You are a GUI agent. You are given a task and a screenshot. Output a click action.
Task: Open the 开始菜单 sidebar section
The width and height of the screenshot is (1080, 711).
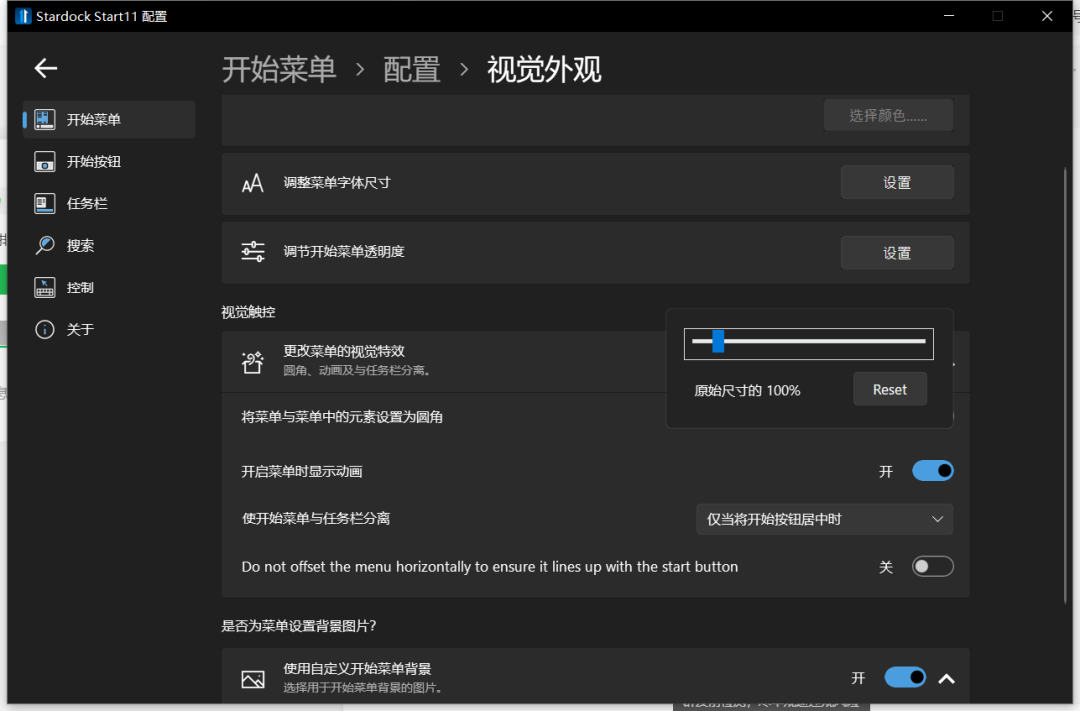[109, 119]
